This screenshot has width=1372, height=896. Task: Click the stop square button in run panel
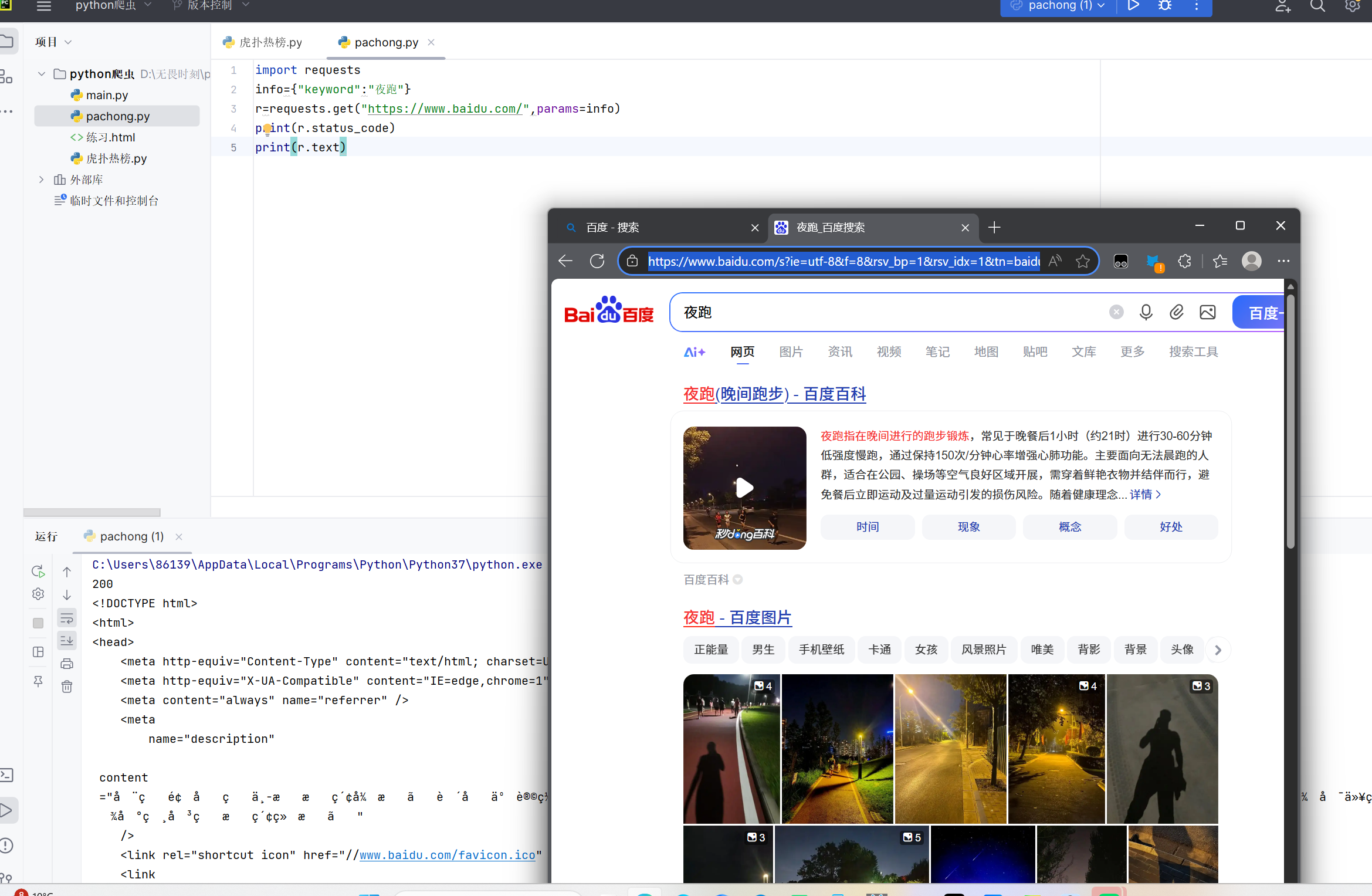38,623
